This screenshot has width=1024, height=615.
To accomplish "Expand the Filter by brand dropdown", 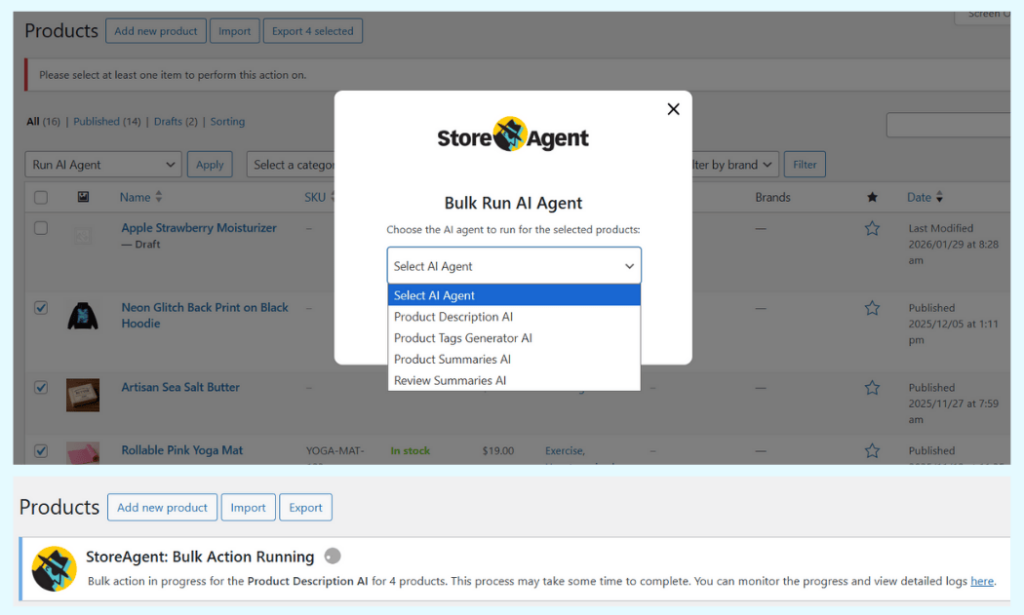I will [731, 164].
